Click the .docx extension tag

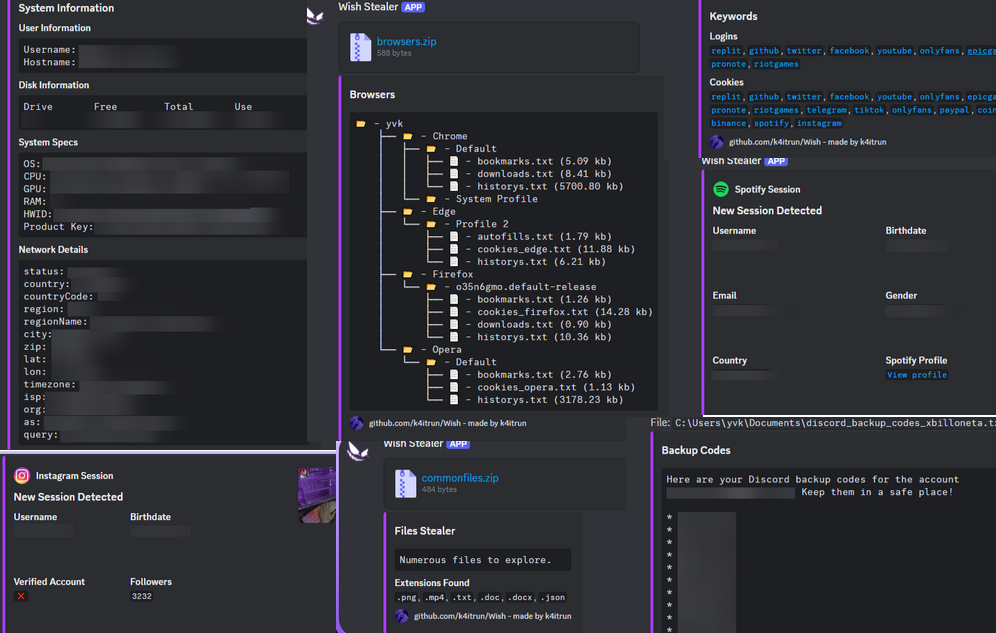coord(521,597)
